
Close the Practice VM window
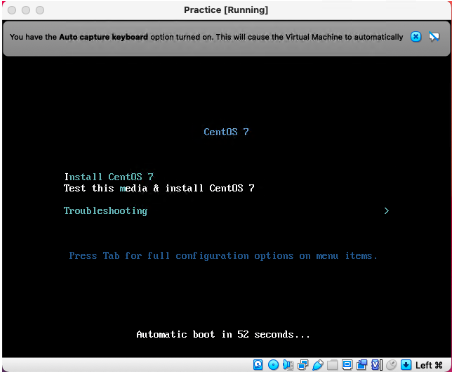tap(12, 10)
